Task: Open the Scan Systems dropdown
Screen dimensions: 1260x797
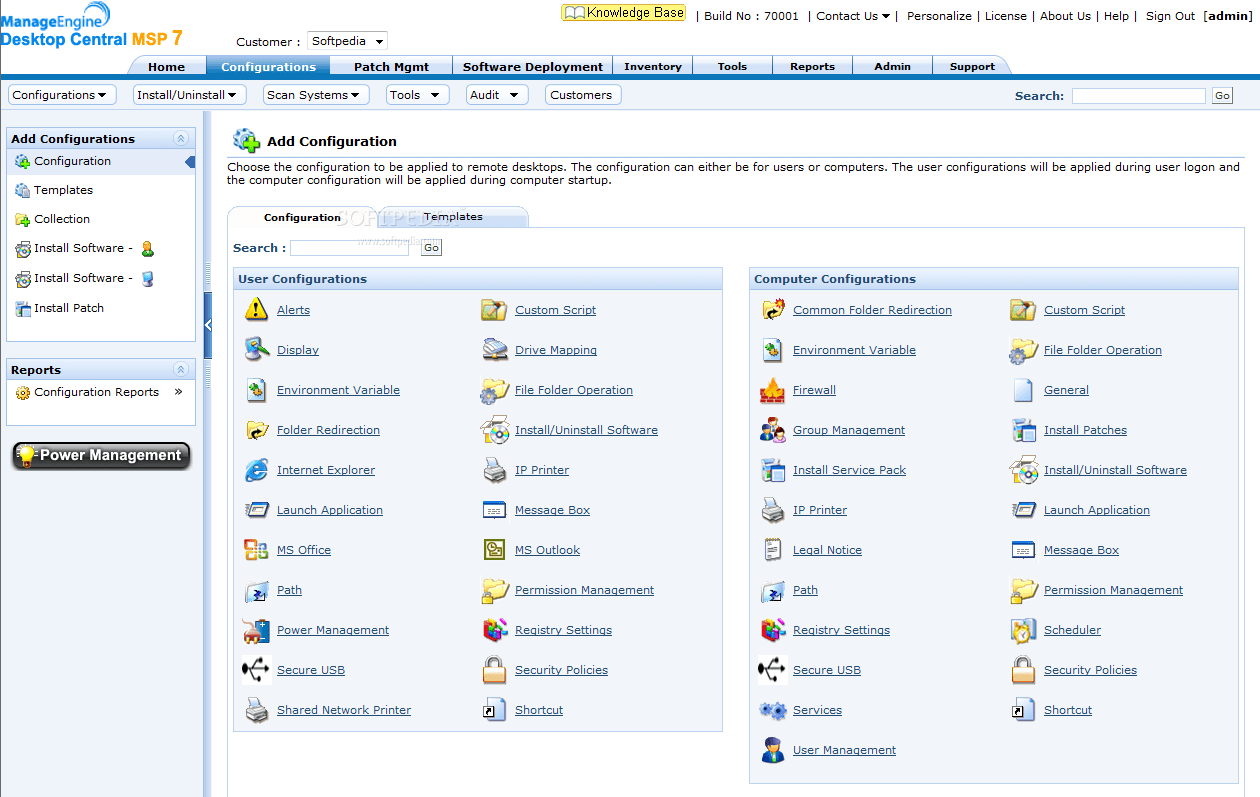Action: (315, 94)
